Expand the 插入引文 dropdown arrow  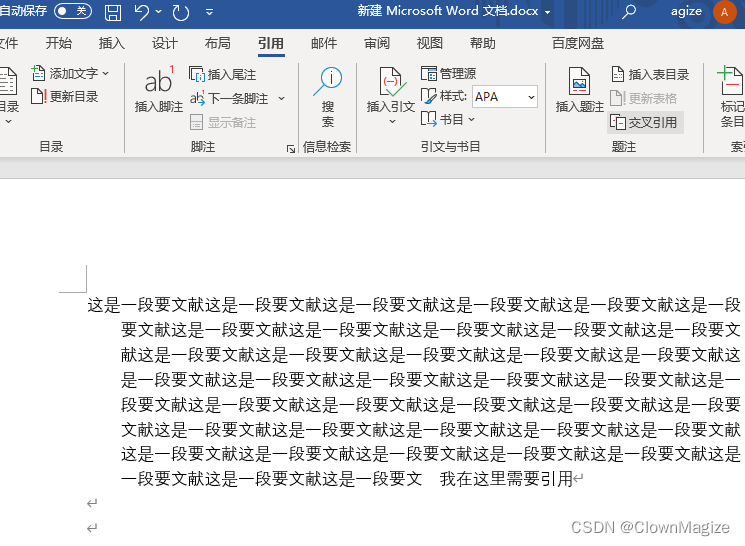point(392,121)
